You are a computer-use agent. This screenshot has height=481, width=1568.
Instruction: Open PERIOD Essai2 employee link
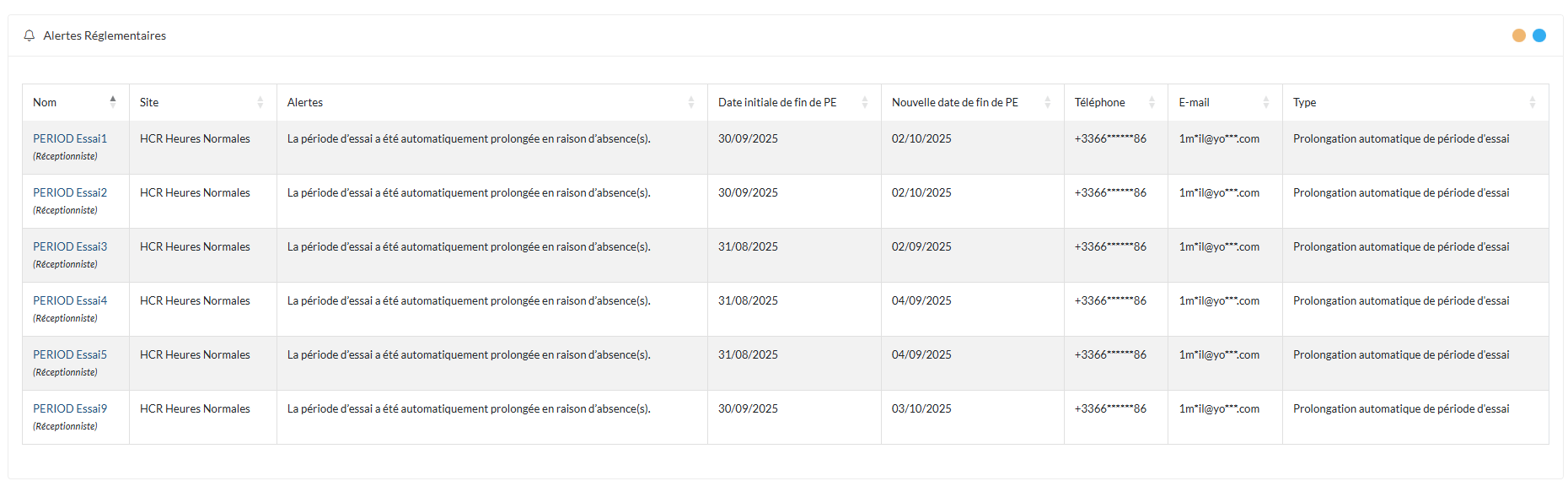70,192
